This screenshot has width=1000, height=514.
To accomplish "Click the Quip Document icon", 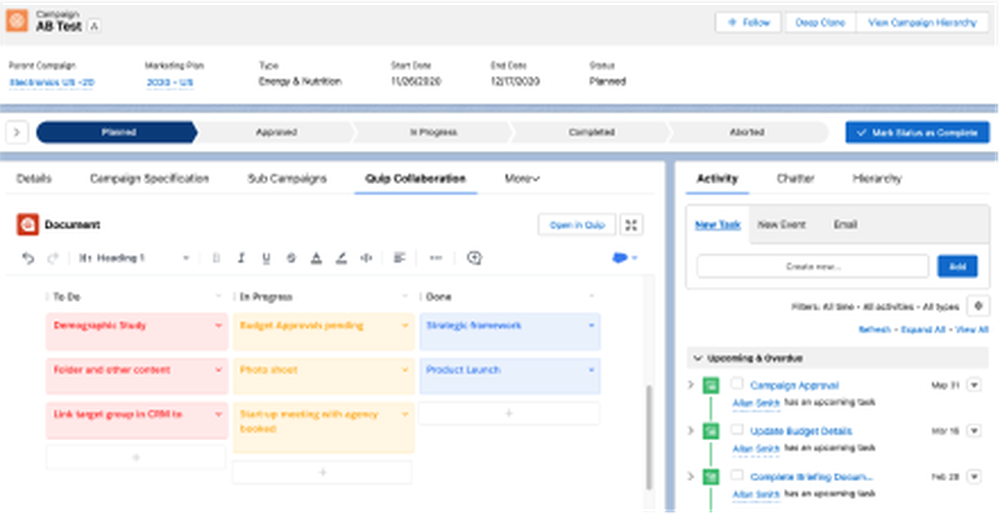I will [27, 224].
